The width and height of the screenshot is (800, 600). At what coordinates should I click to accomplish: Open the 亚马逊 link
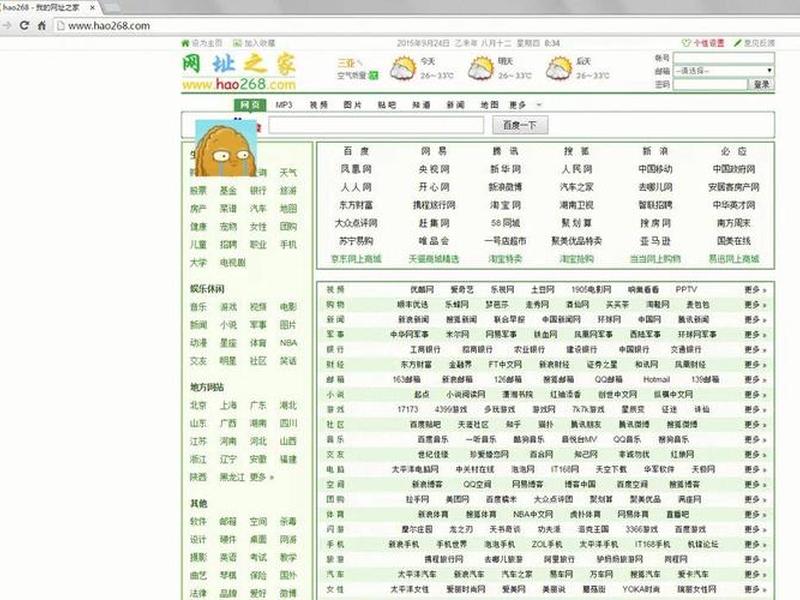coord(655,241)
